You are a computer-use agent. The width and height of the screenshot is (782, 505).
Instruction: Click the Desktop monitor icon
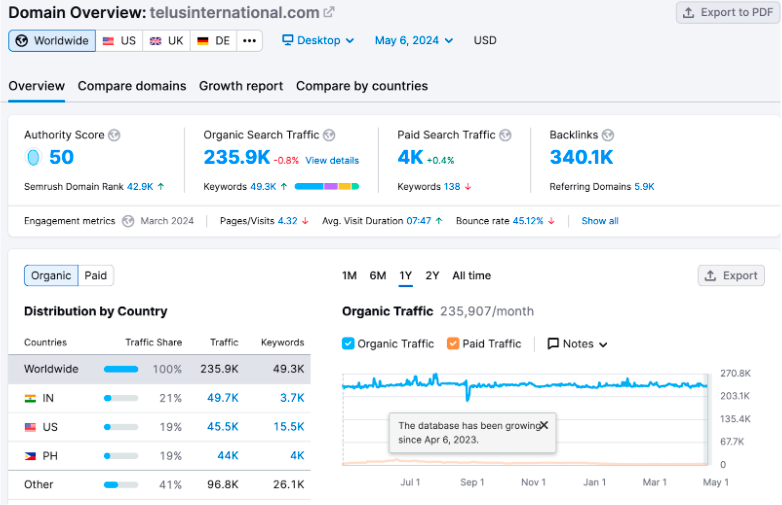click(x=287, y=40)
